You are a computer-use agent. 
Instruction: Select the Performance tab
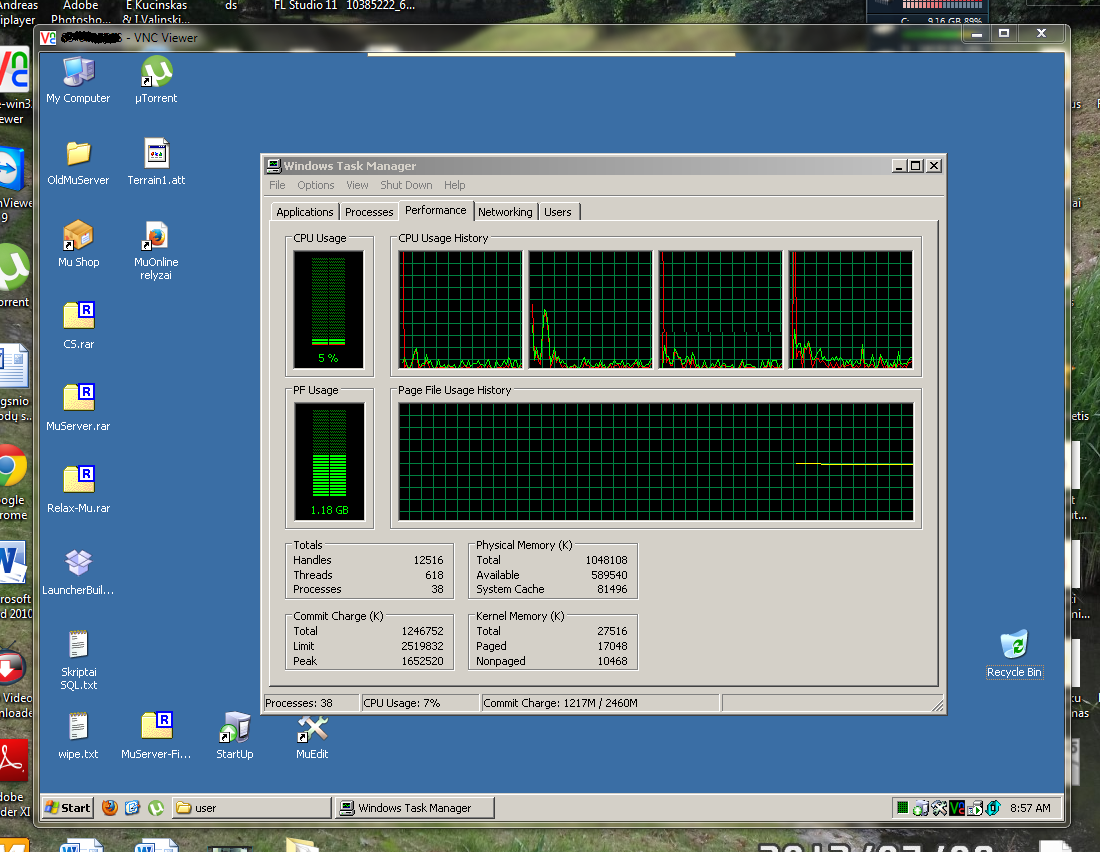click(x=436, y=211)
